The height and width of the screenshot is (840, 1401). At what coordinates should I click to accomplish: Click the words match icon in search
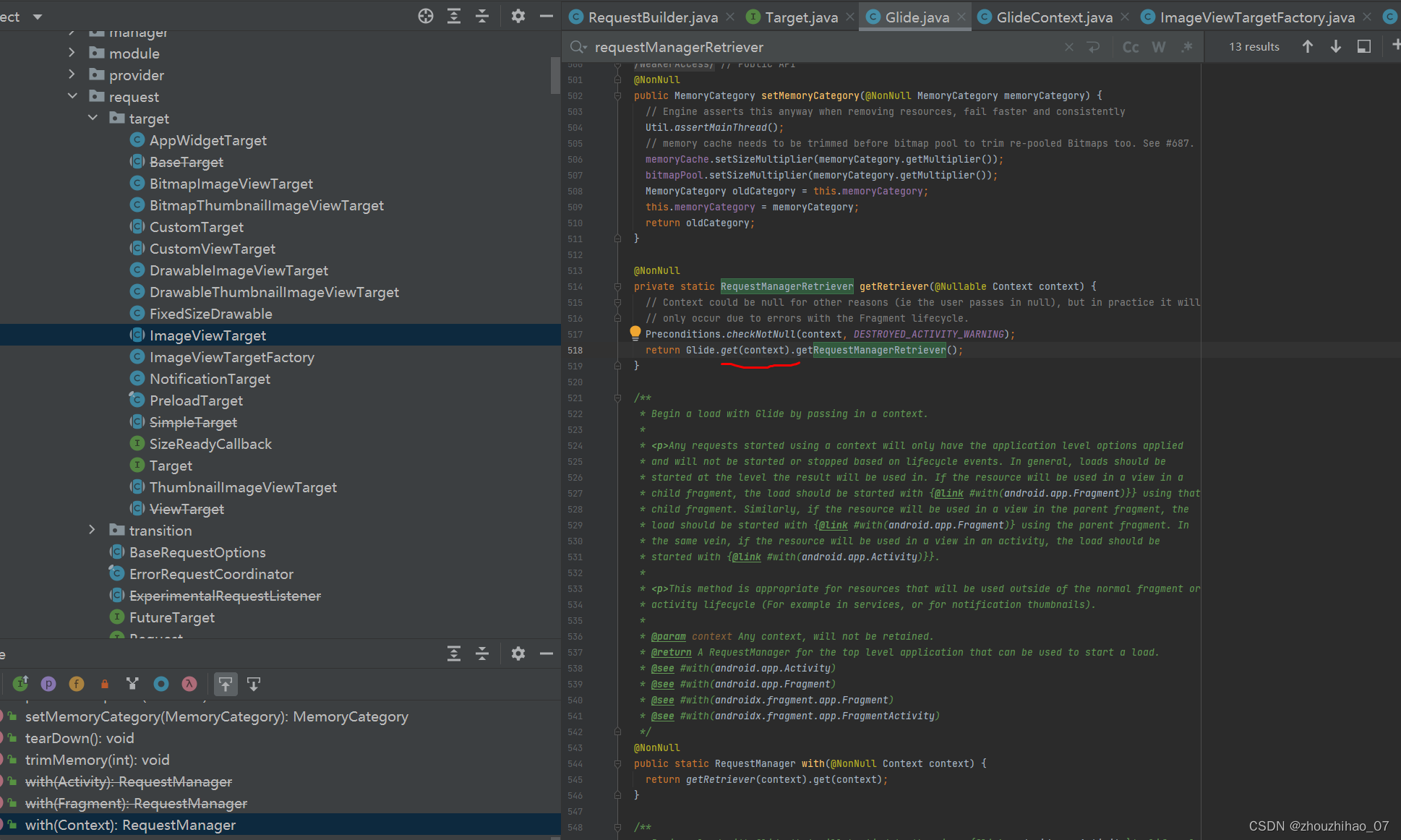pyautogui.click(x=1158, y=47)
